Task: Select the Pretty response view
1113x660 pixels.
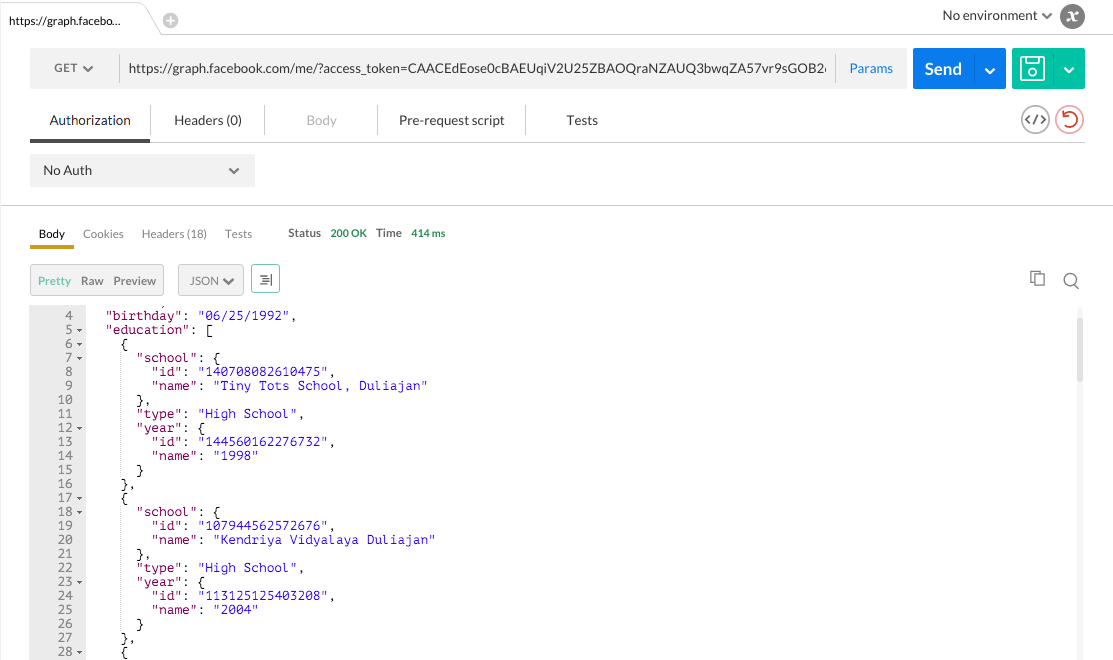Action: tap(54, 281)
